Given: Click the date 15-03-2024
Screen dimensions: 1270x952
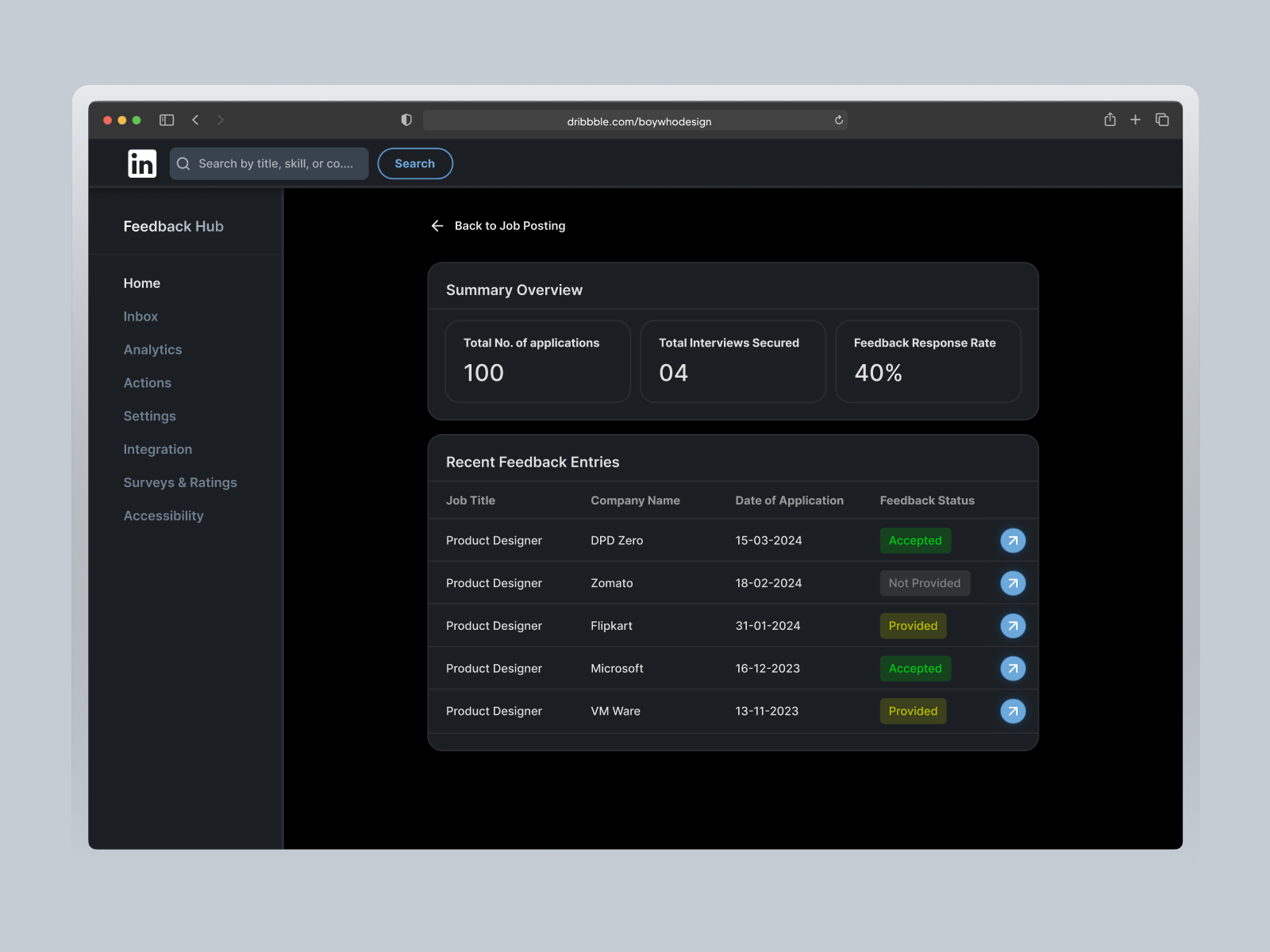Looking at the screenshot, I should click(768, 540).
